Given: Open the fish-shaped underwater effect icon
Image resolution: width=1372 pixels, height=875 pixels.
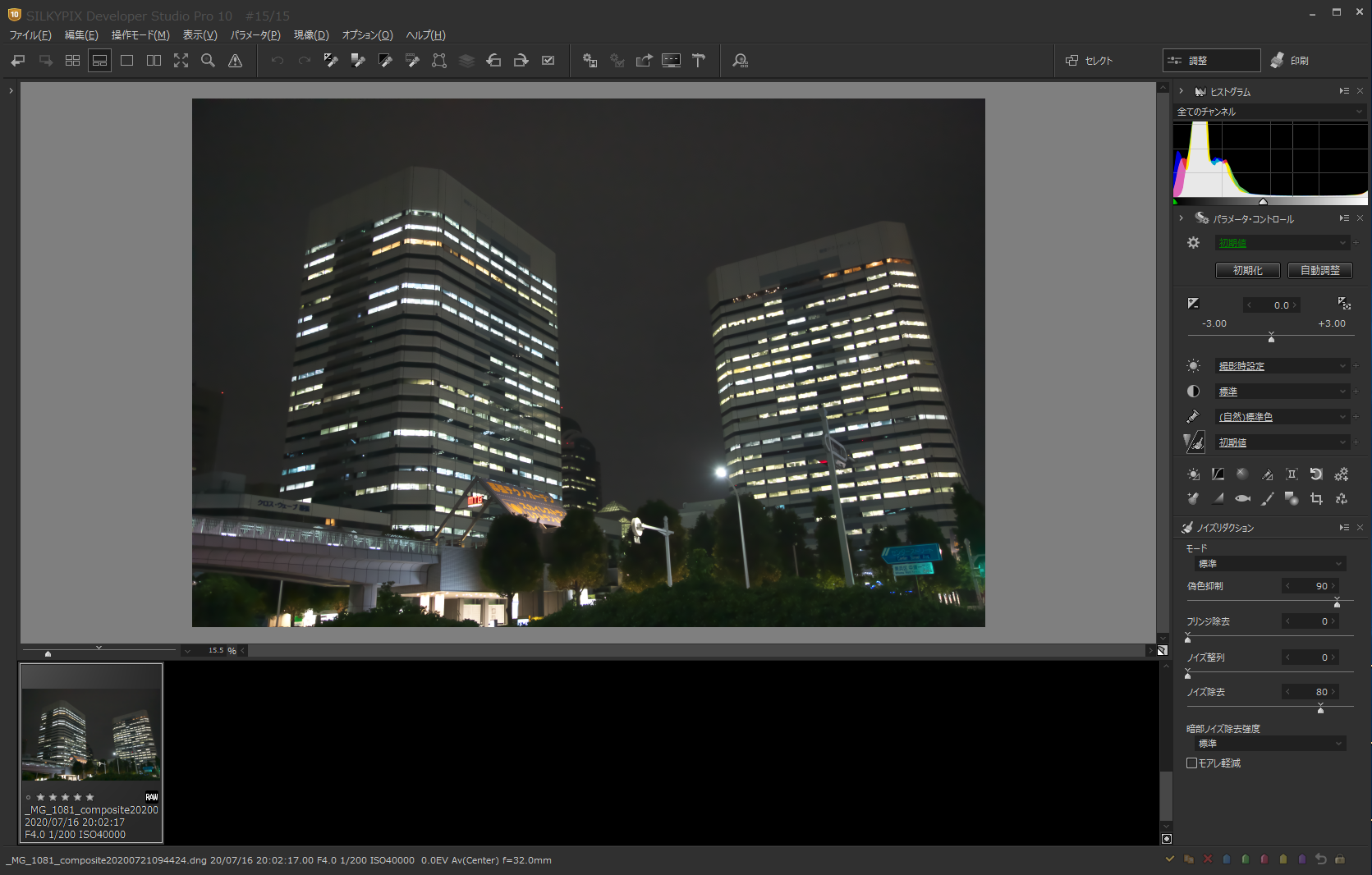Looking at the screenshot, I should click(1242, 498).
